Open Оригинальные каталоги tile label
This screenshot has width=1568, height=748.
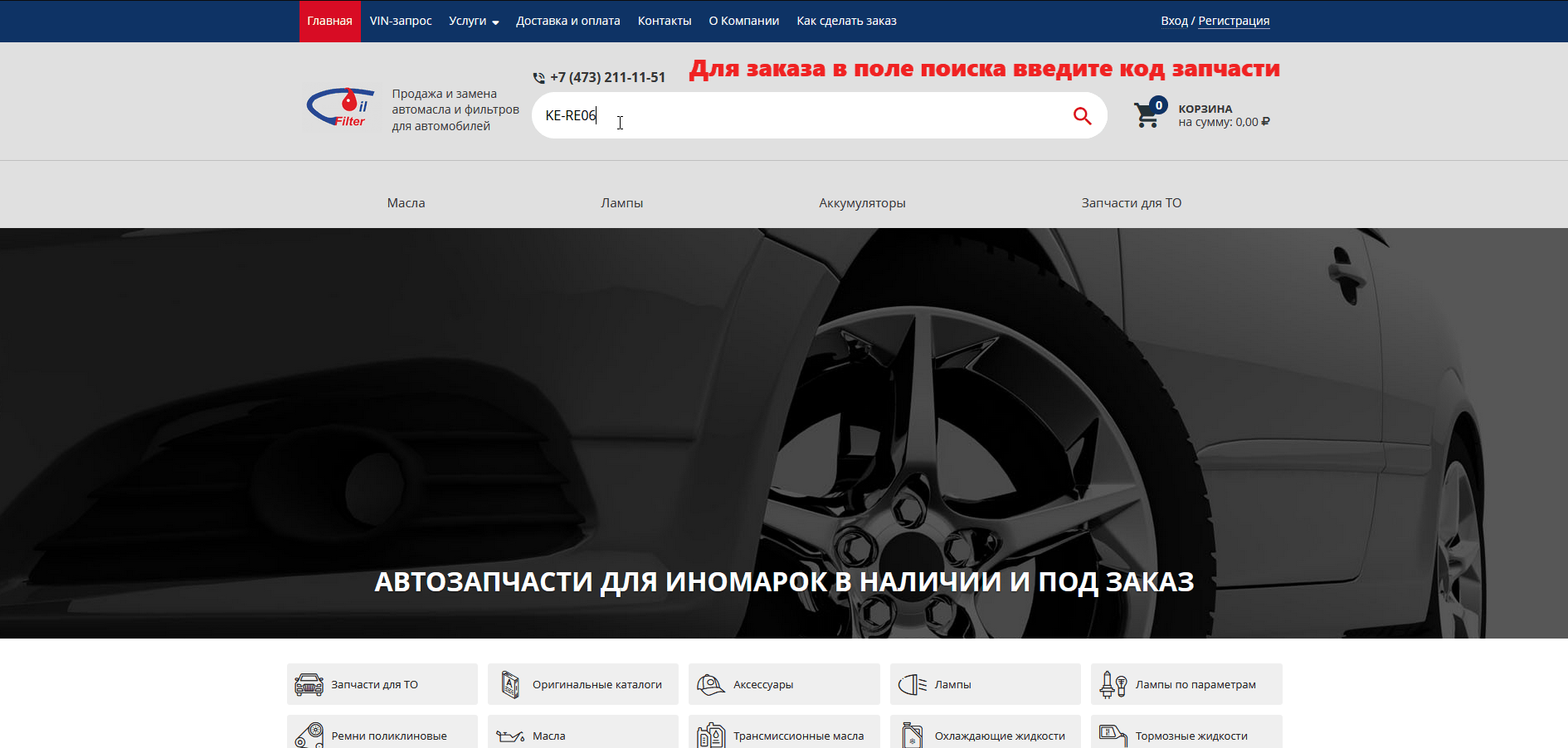click(597, 684)
